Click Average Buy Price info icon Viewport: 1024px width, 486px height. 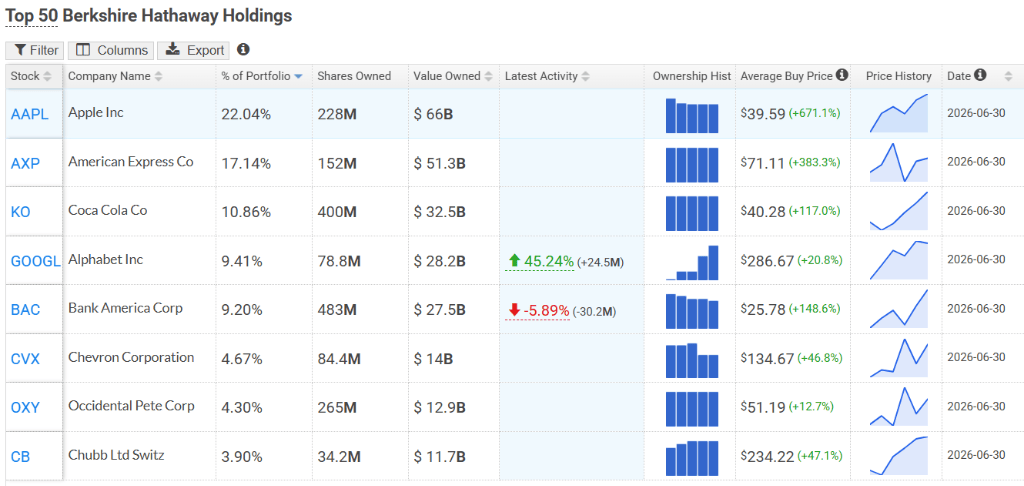coord(842,75)
